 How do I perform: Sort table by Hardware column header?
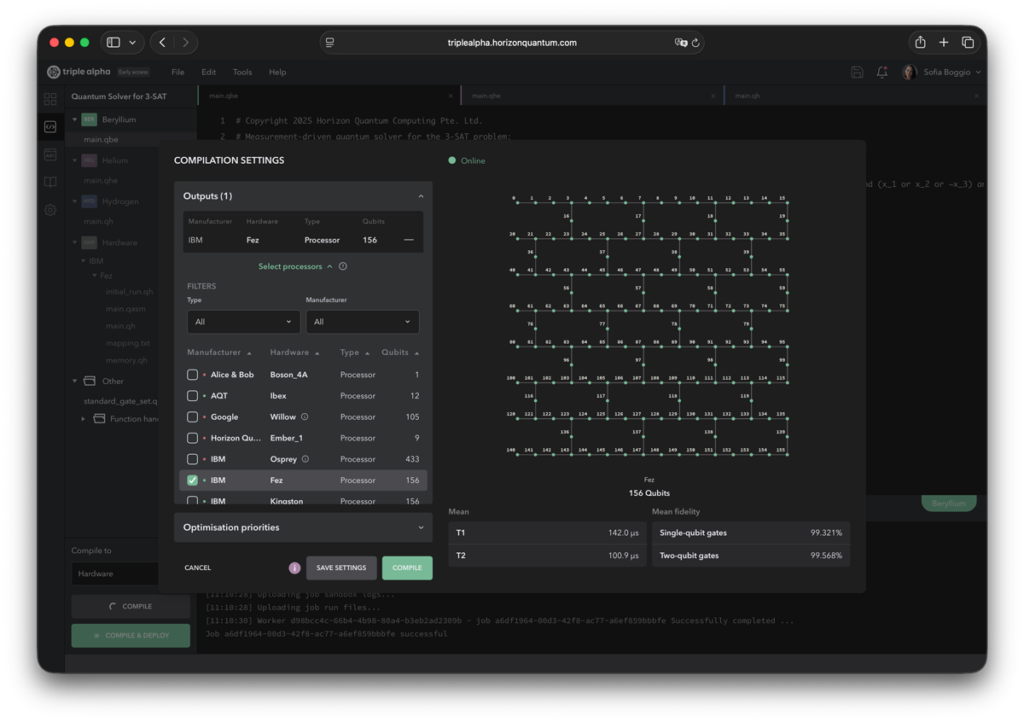295,353
